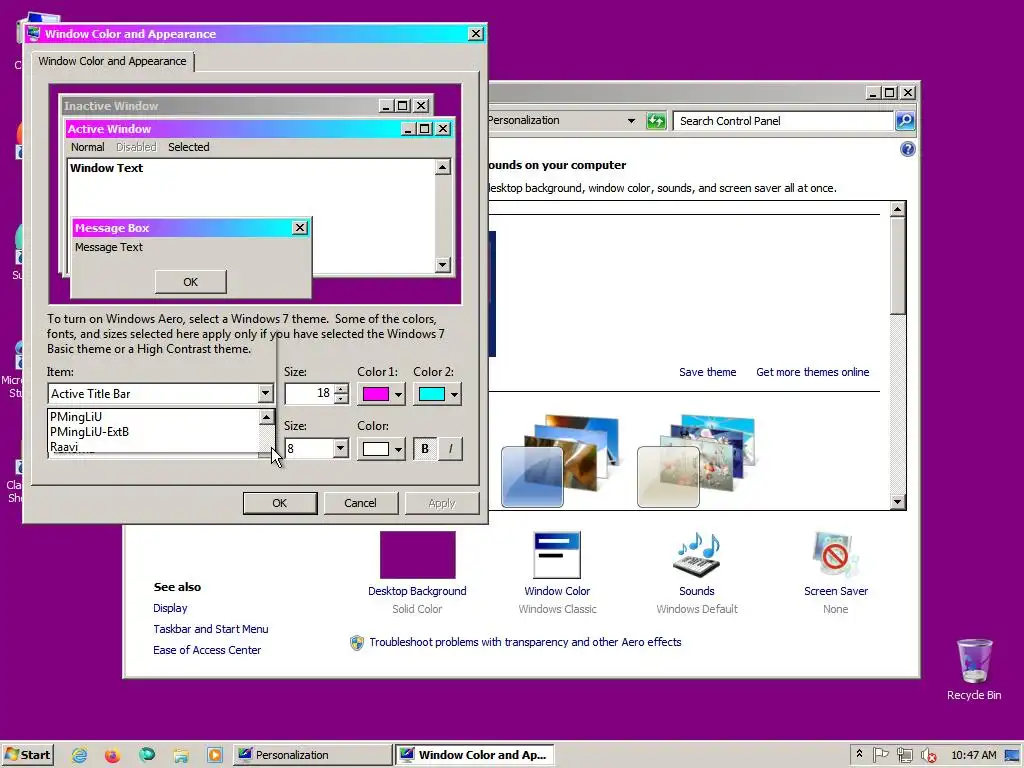Switch to Window Color and Appearance taskbar button

click(x=474, y=755)
